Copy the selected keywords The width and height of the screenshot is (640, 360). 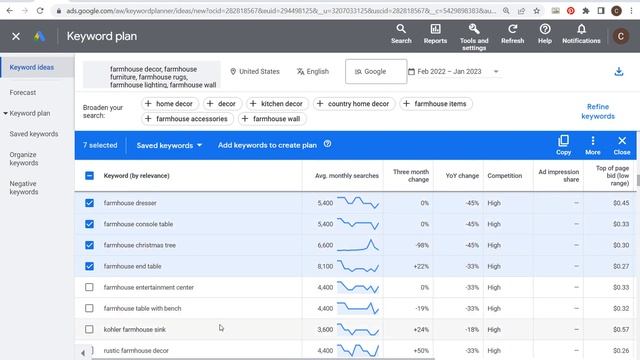click(563, 145)
